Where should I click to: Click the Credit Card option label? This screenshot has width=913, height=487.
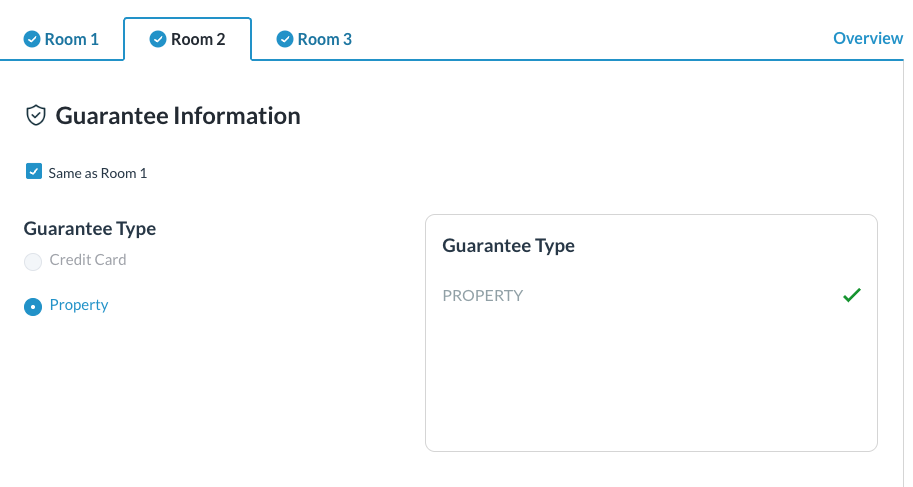pos(88,260)
